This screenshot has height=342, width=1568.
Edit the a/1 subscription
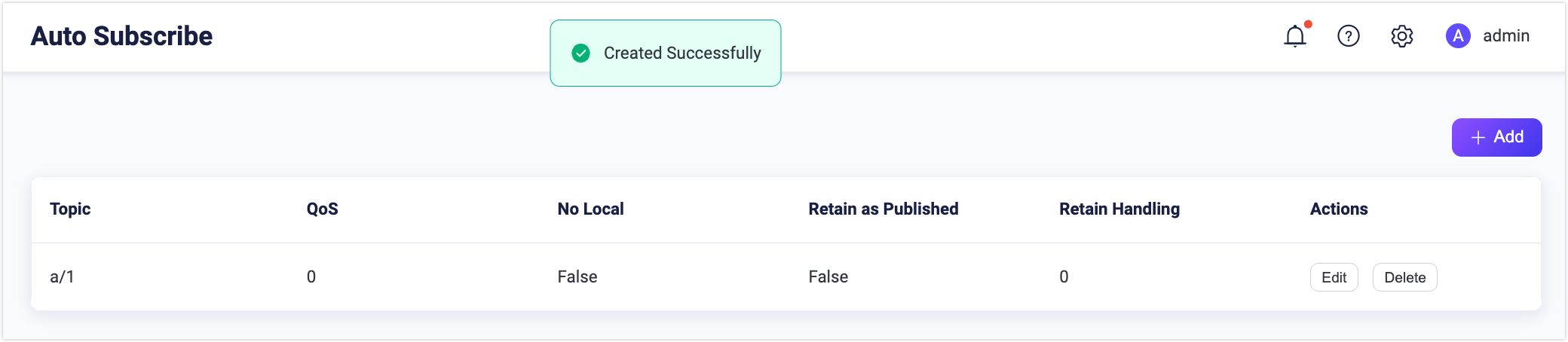1334,277
